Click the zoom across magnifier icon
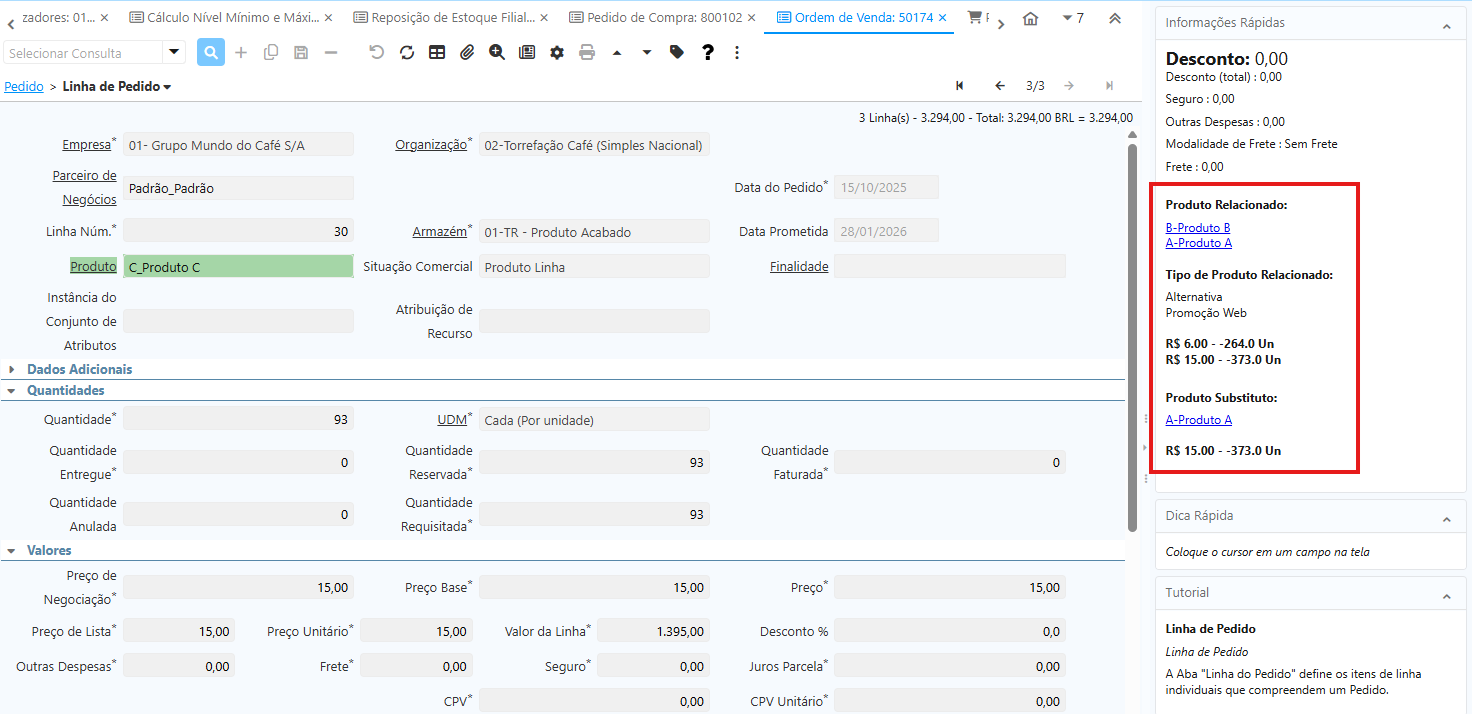The image size is (1472, 714). coord(497,52)
